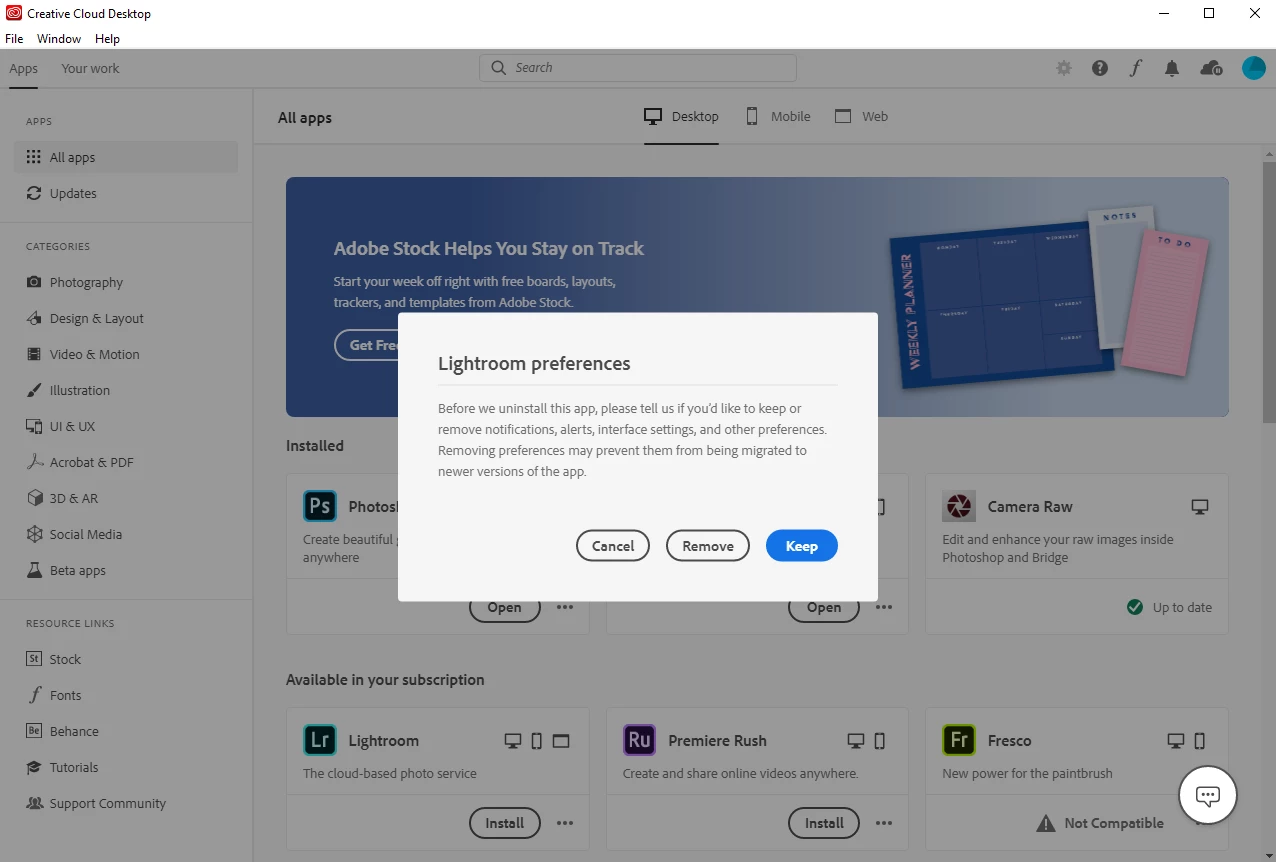Install Premiere Rush

coord(824,823)
